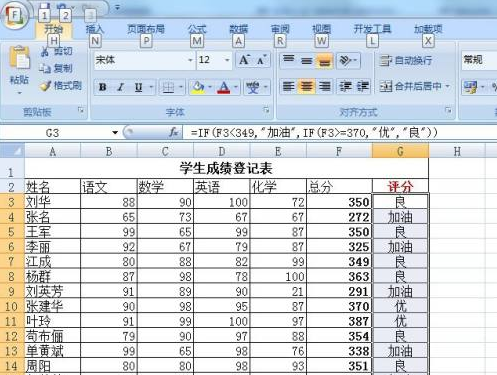Click the Cut scissors button
This screenshot has height=375, width=497.
pos(56,51)
